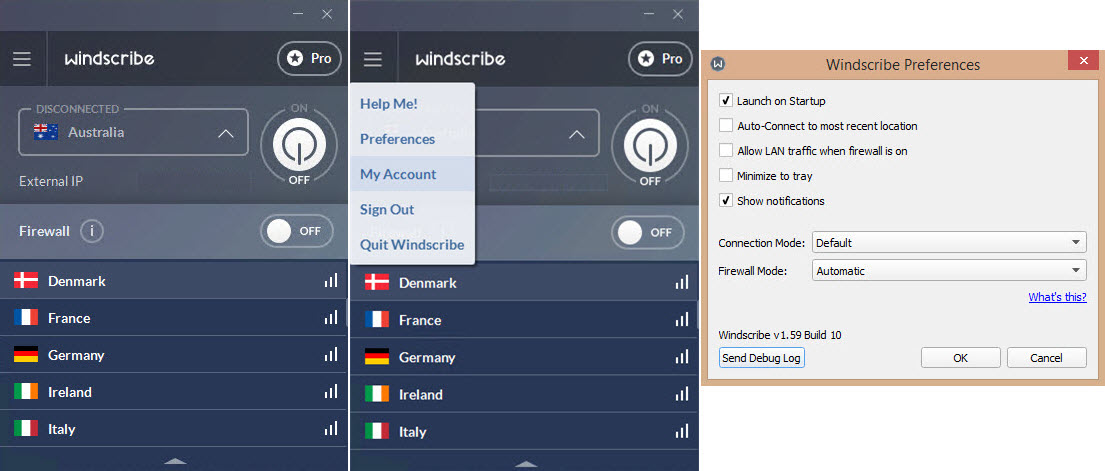Uncheck Launch on Startup
Viewport: 1105px width, 471px height.
point(726,101)
